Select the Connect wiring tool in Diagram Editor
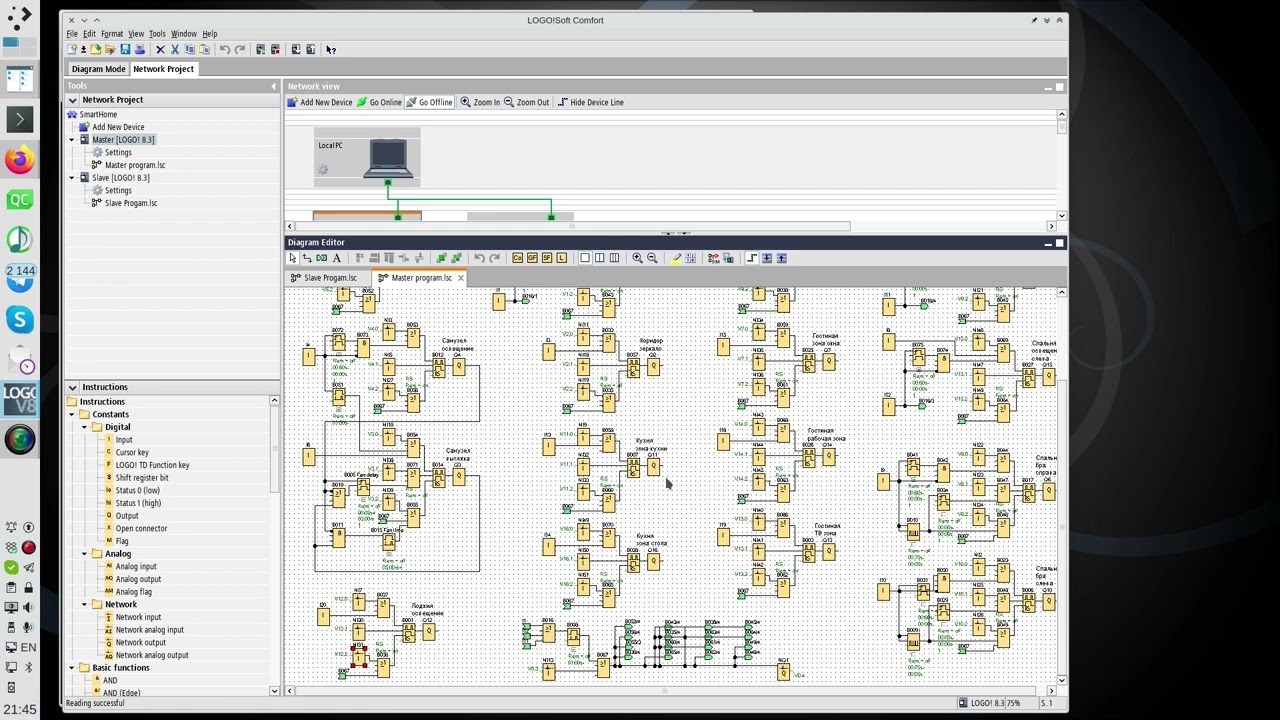Viewport: 1280px width, 720px height. click(x=307, y=258)
